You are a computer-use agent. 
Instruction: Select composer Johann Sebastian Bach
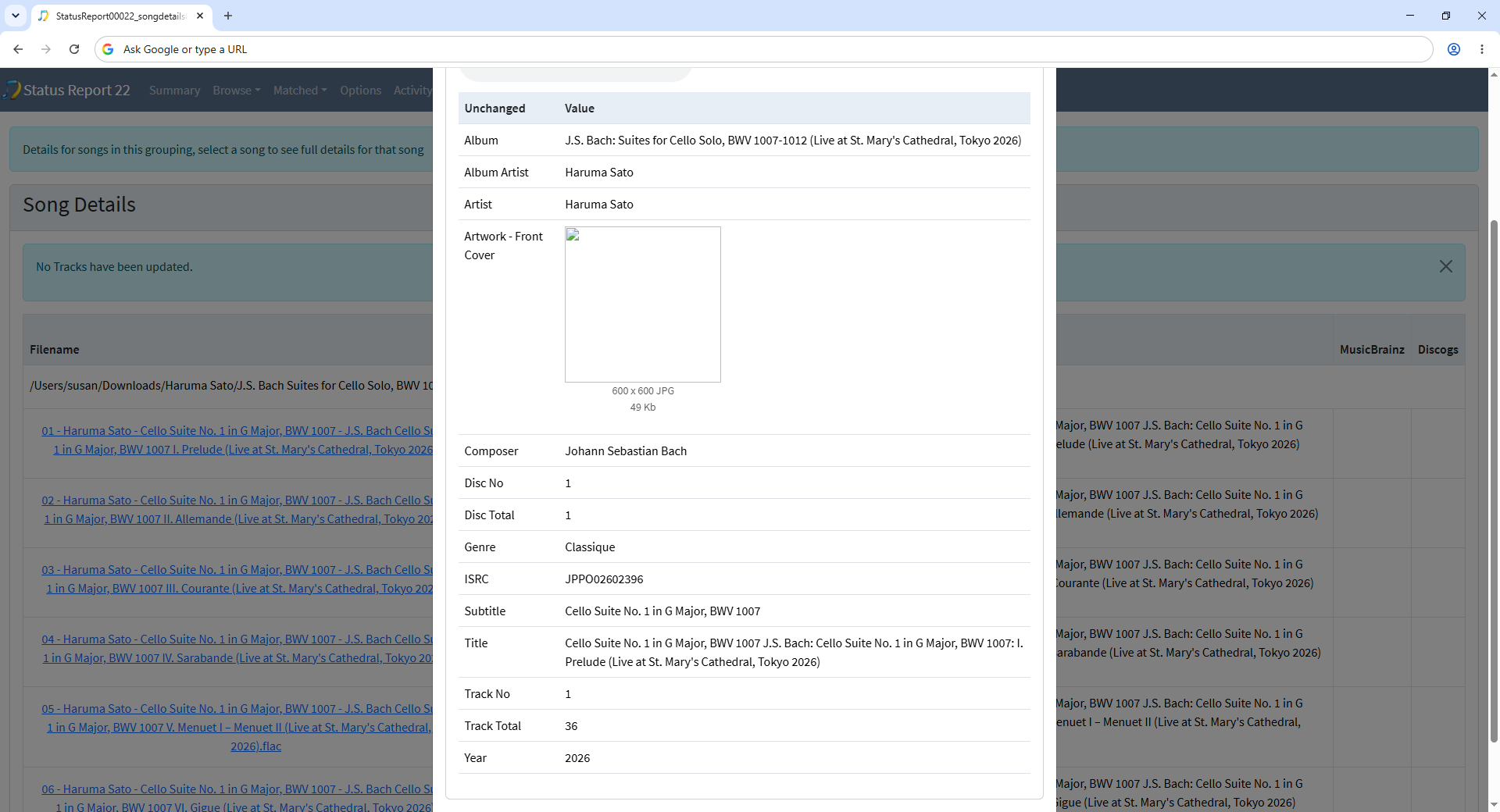pyautogui.click(x=626, y=451)
